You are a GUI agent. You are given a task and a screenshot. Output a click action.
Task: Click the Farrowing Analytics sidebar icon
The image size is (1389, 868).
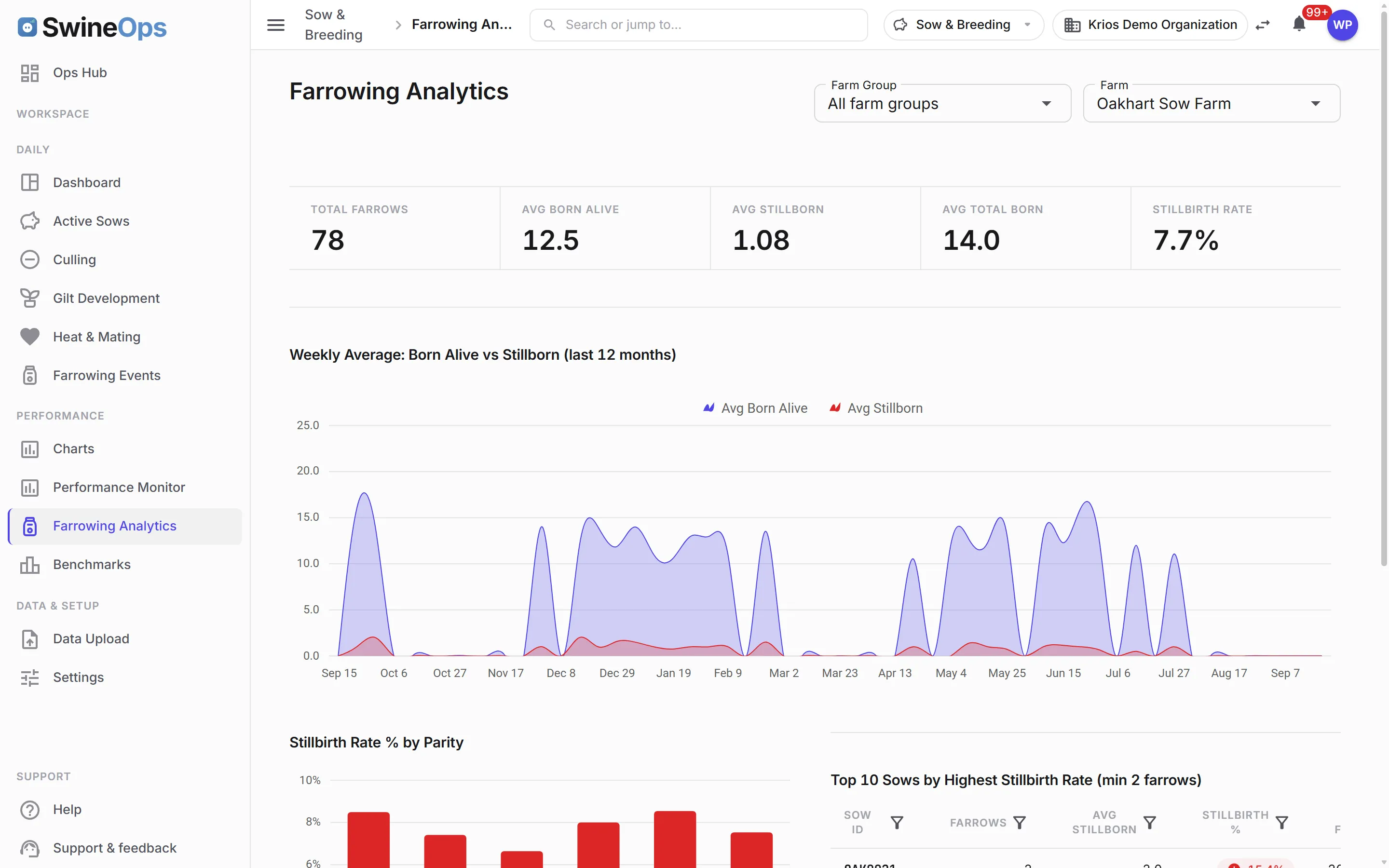point(30,526)
